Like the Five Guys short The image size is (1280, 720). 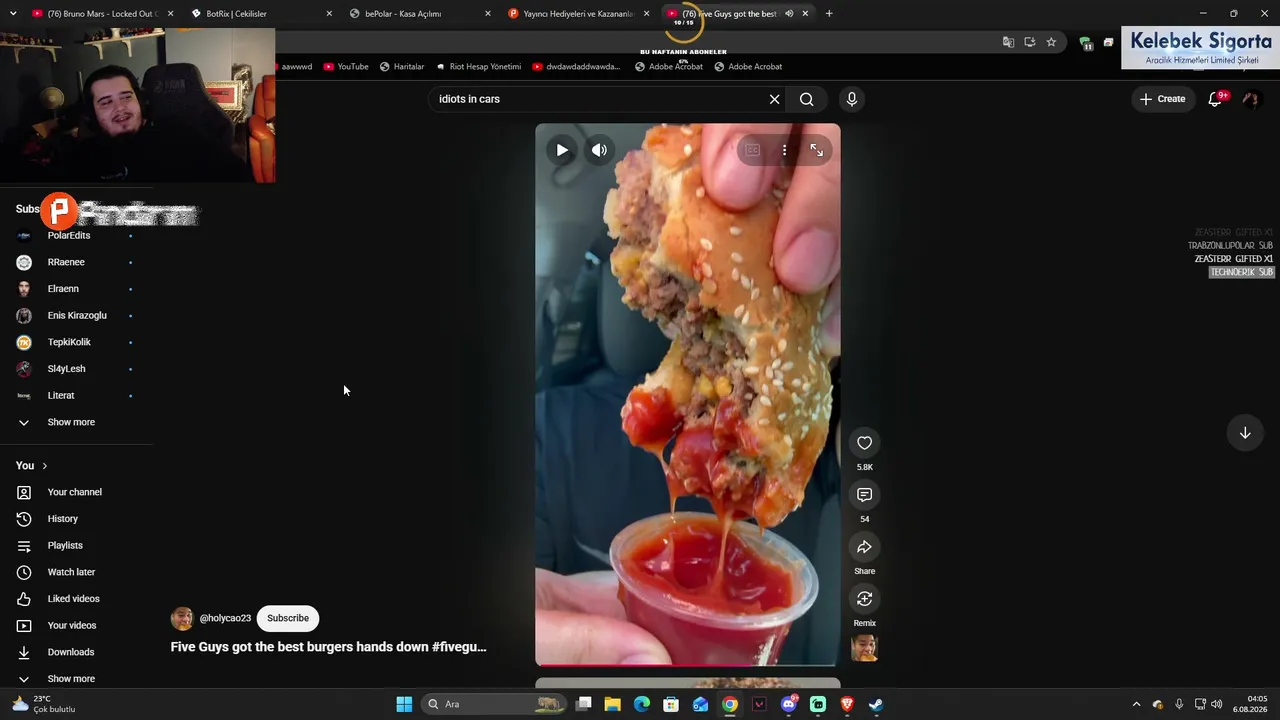tap(865, 443)
